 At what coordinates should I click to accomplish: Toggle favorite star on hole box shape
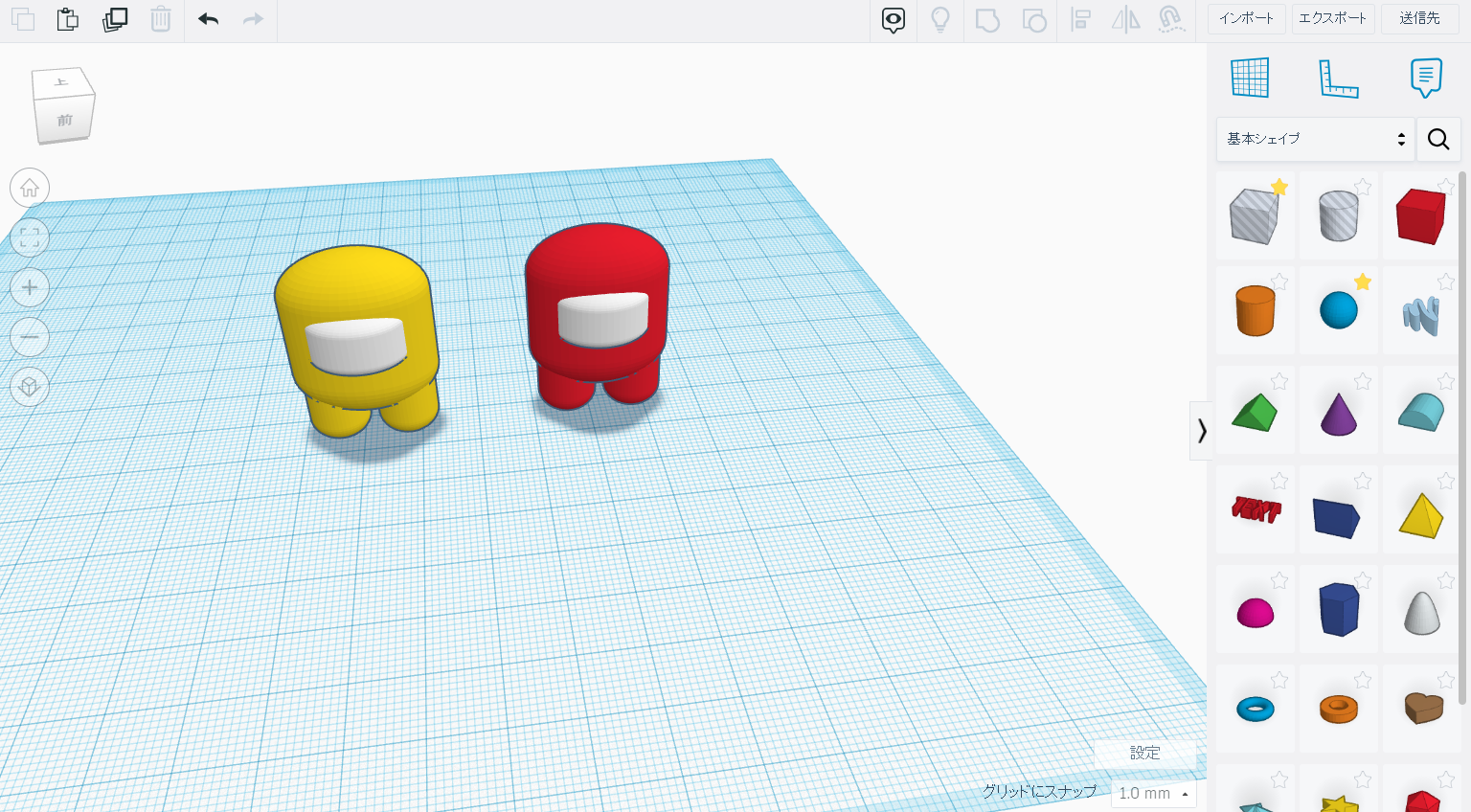point(1279,187)
